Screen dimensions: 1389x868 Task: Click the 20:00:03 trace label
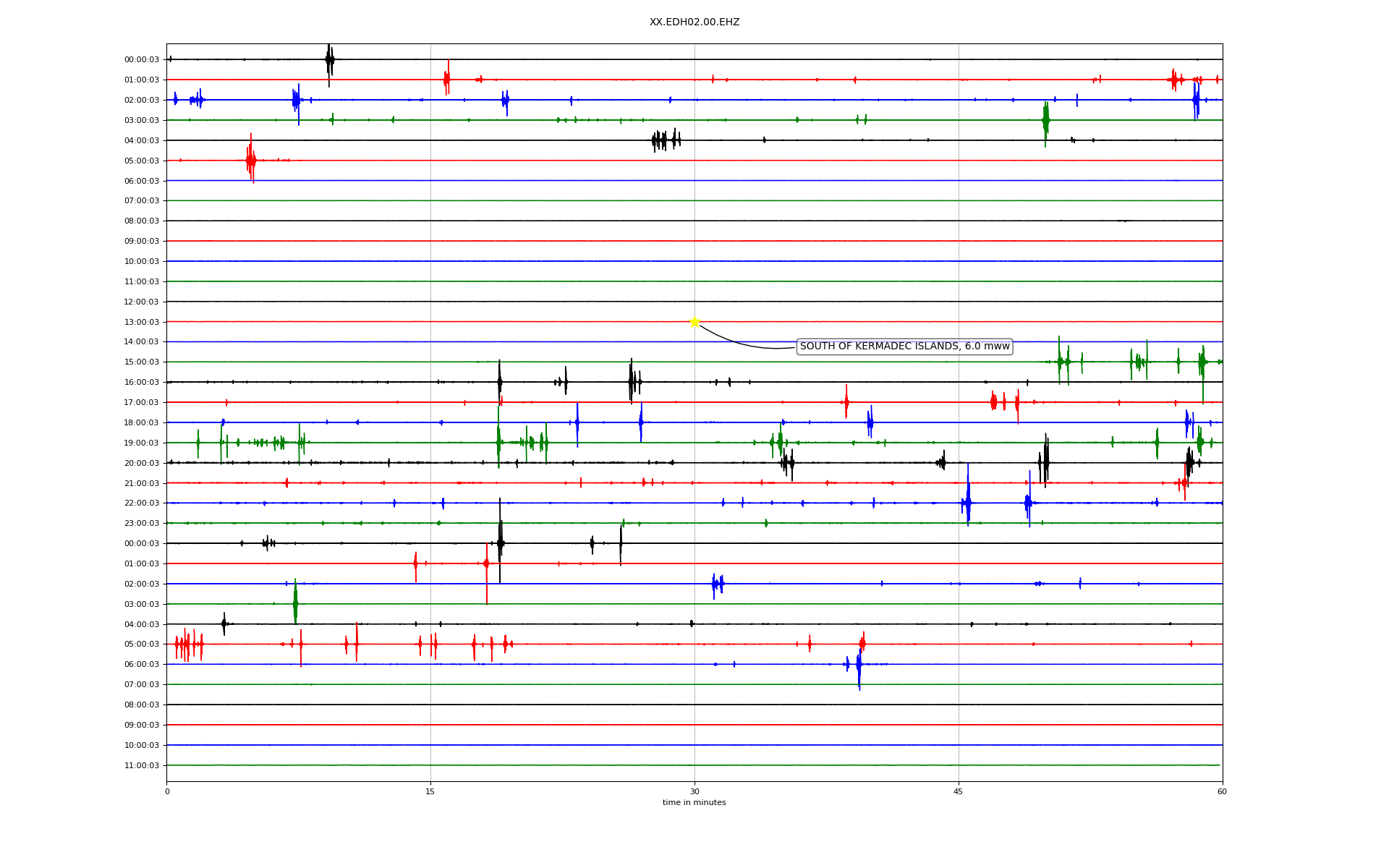pyautogui.click(x=142, y=463)
